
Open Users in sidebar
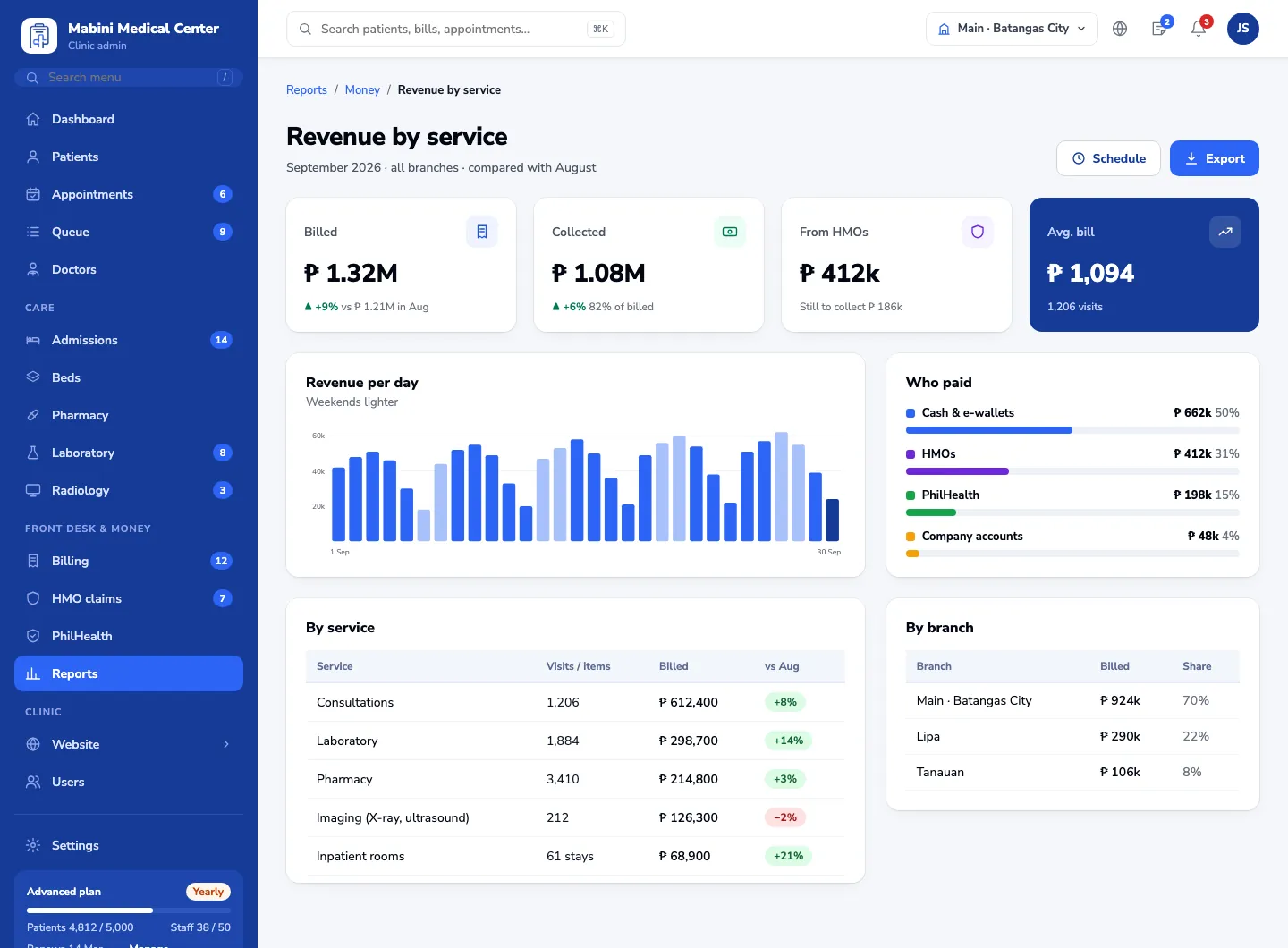pyautogui.click(x=129, y=782)
